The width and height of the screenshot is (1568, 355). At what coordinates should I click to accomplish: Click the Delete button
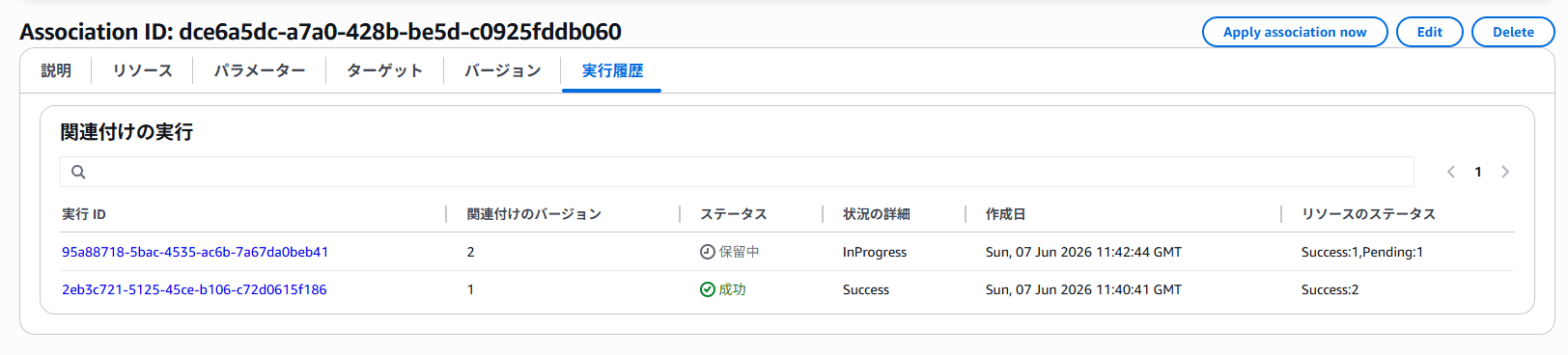pos(1513,32)
